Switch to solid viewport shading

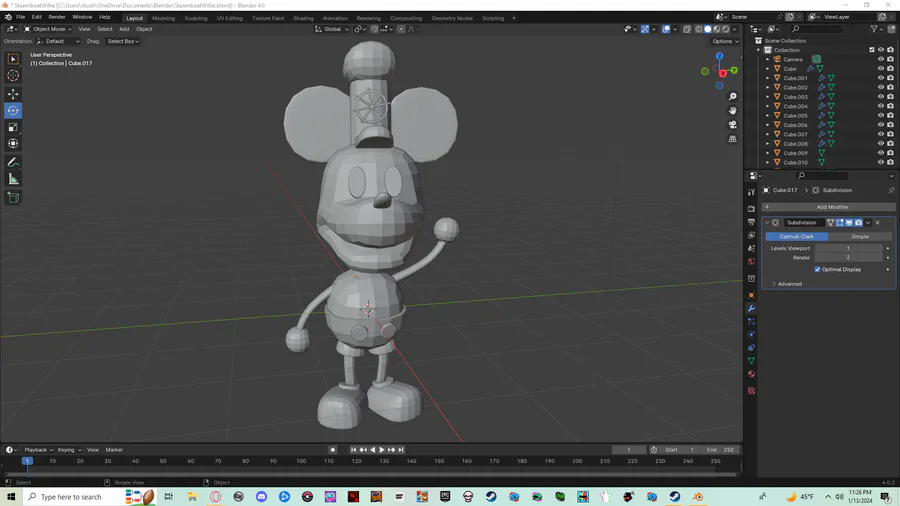[x=708, y=29]
